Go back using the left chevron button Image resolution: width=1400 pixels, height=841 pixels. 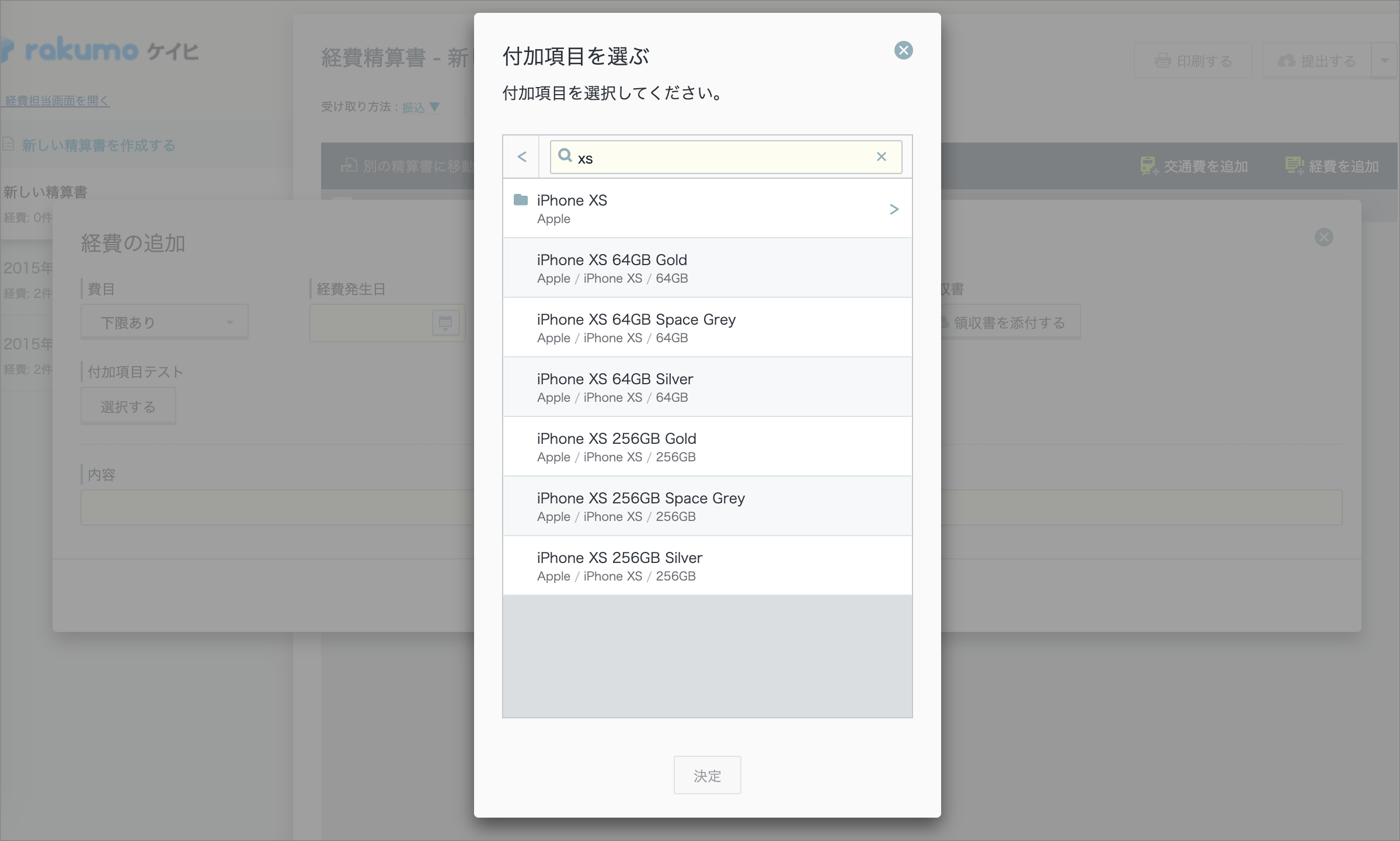coord(522,157)
